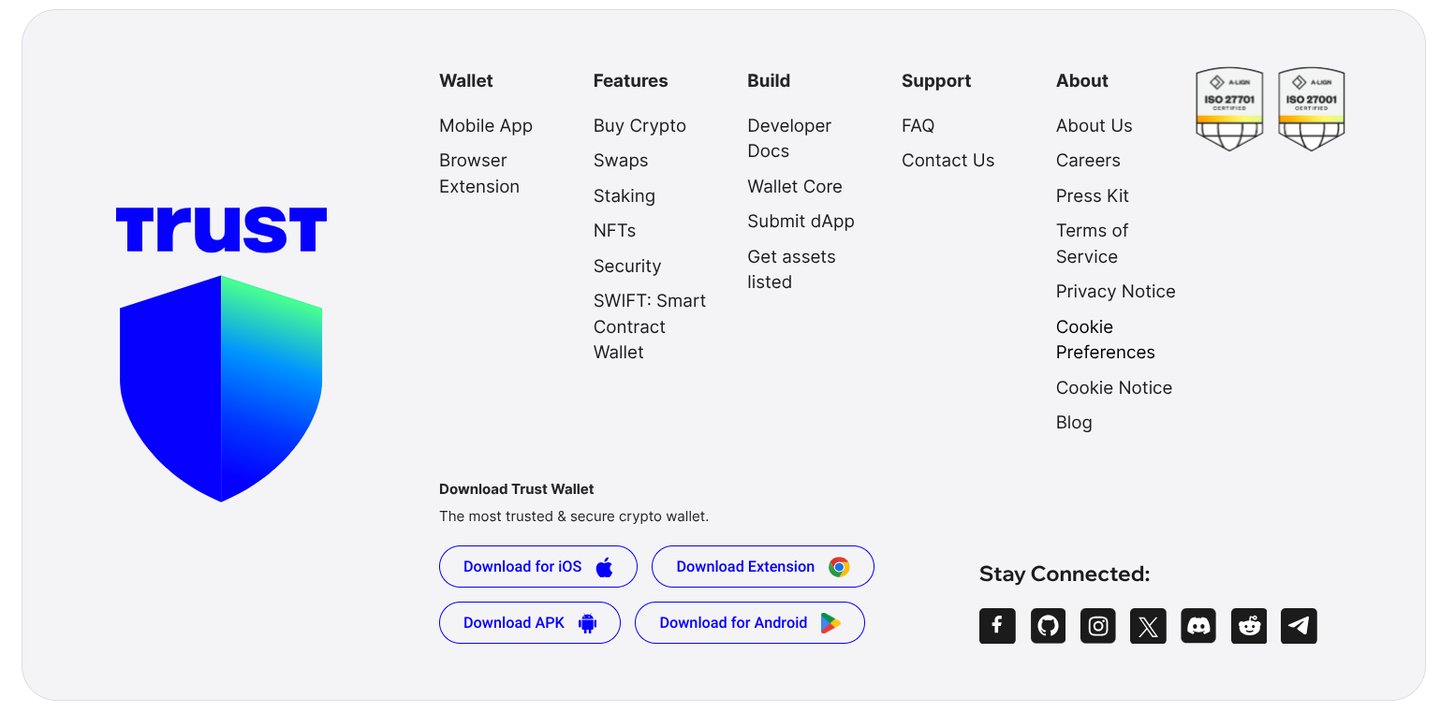Open the Discord social icon
Image resolution: width=1440 pixels, height=709 pixels.
click(1198, 626)
